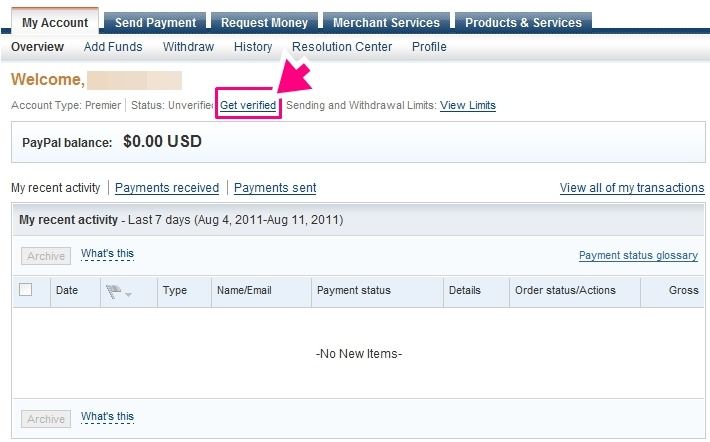Image resolution: width=710 pixels, height=442 pixels.
Task: Open View all of my transactions
Action: (632, 187)
